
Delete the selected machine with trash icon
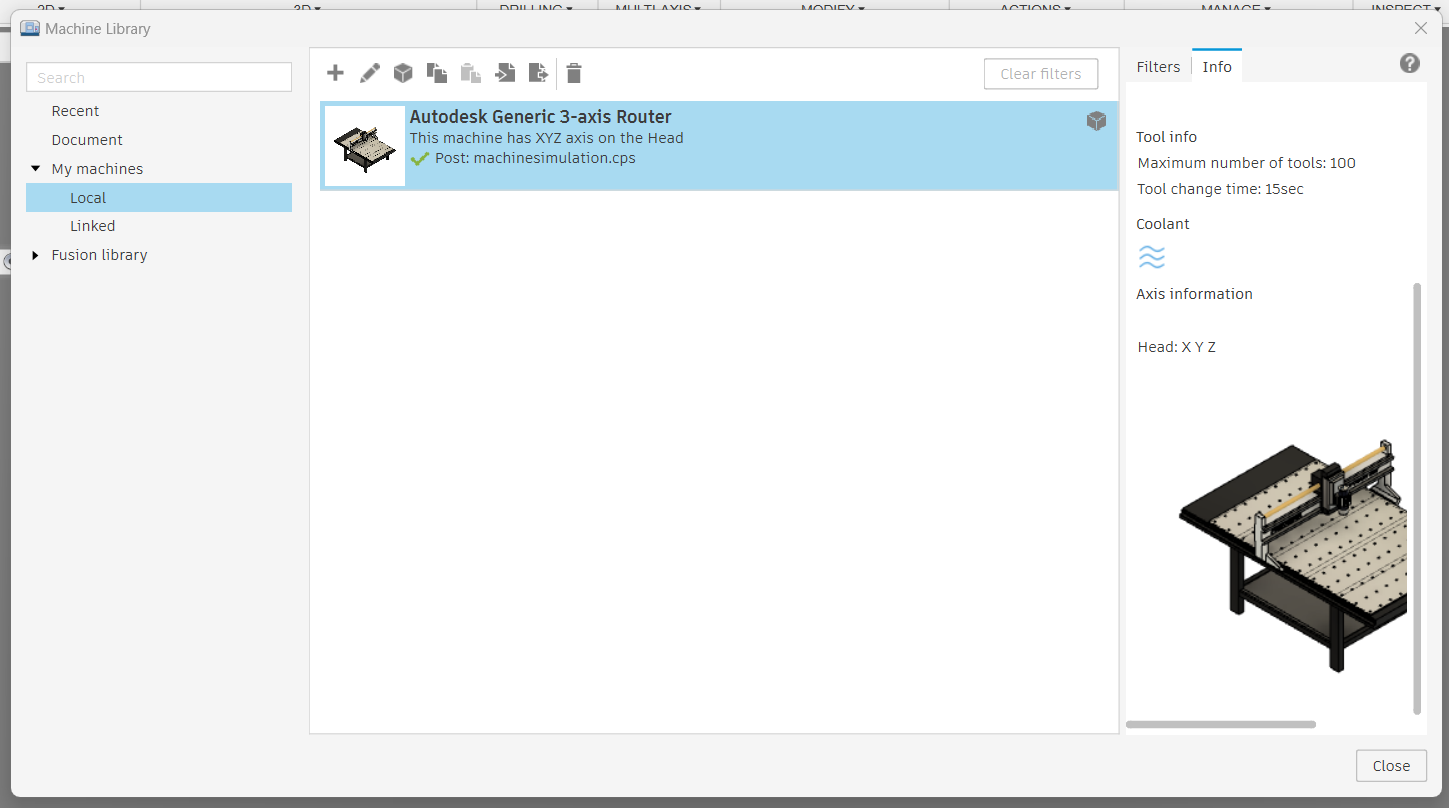pos(574,73)
